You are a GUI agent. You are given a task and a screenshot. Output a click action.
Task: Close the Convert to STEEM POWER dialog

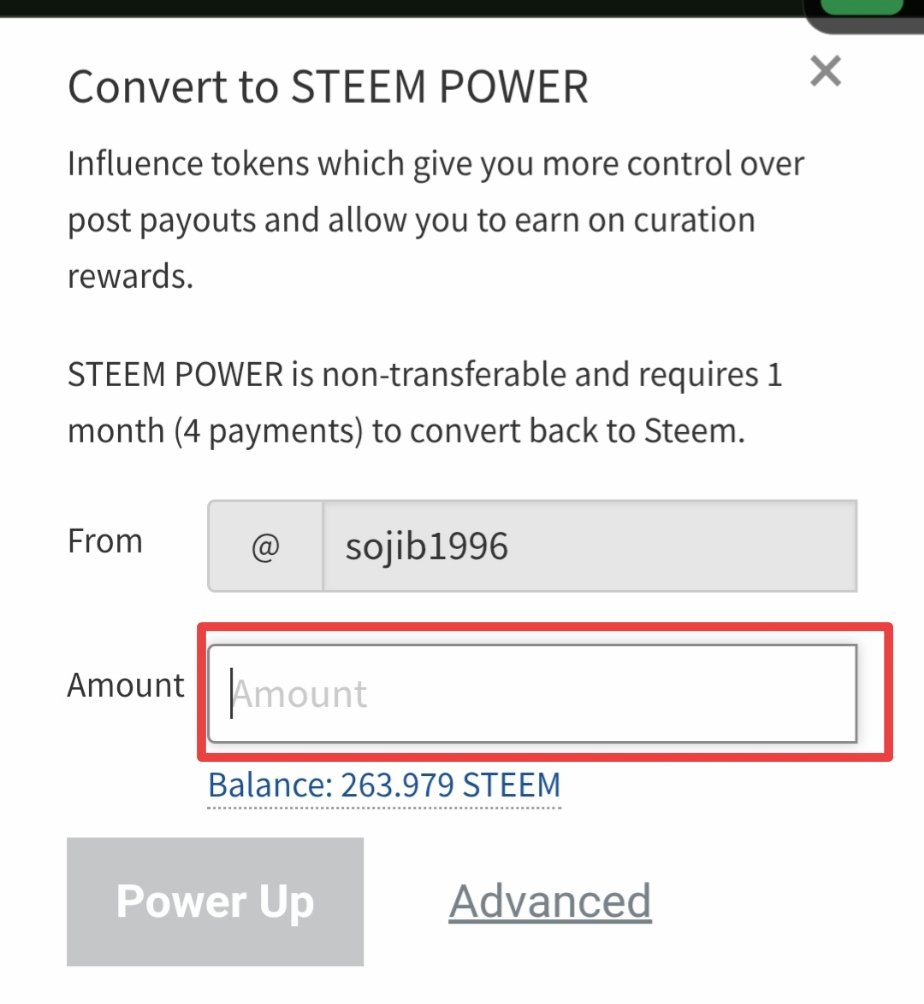(825, 70)
